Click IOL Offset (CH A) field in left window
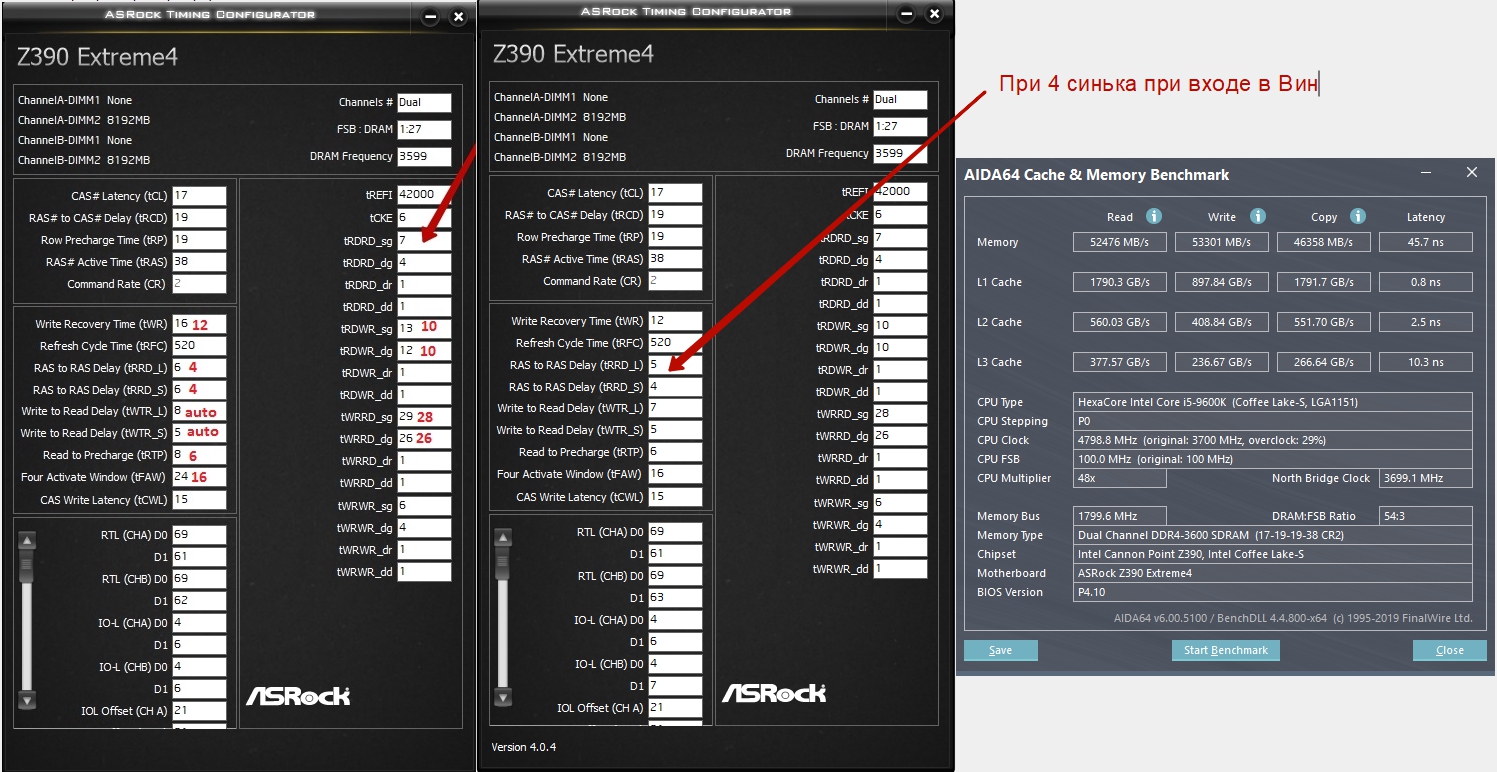The width and height of the screenshot is (1497, 772). 199,710
